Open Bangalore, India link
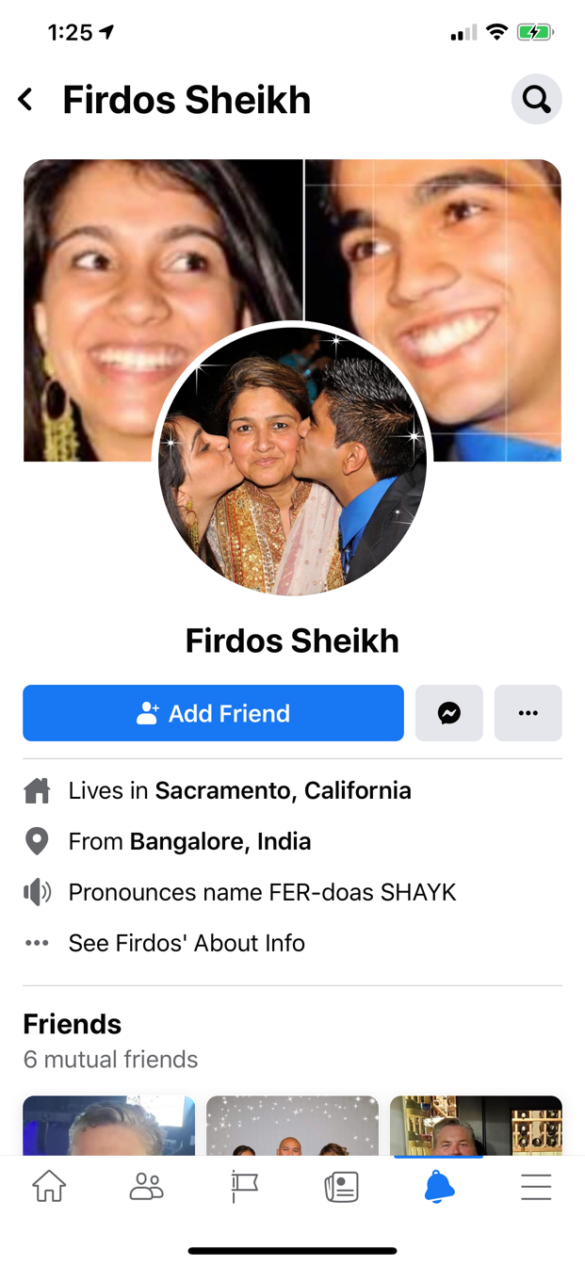 coord(220,842)
